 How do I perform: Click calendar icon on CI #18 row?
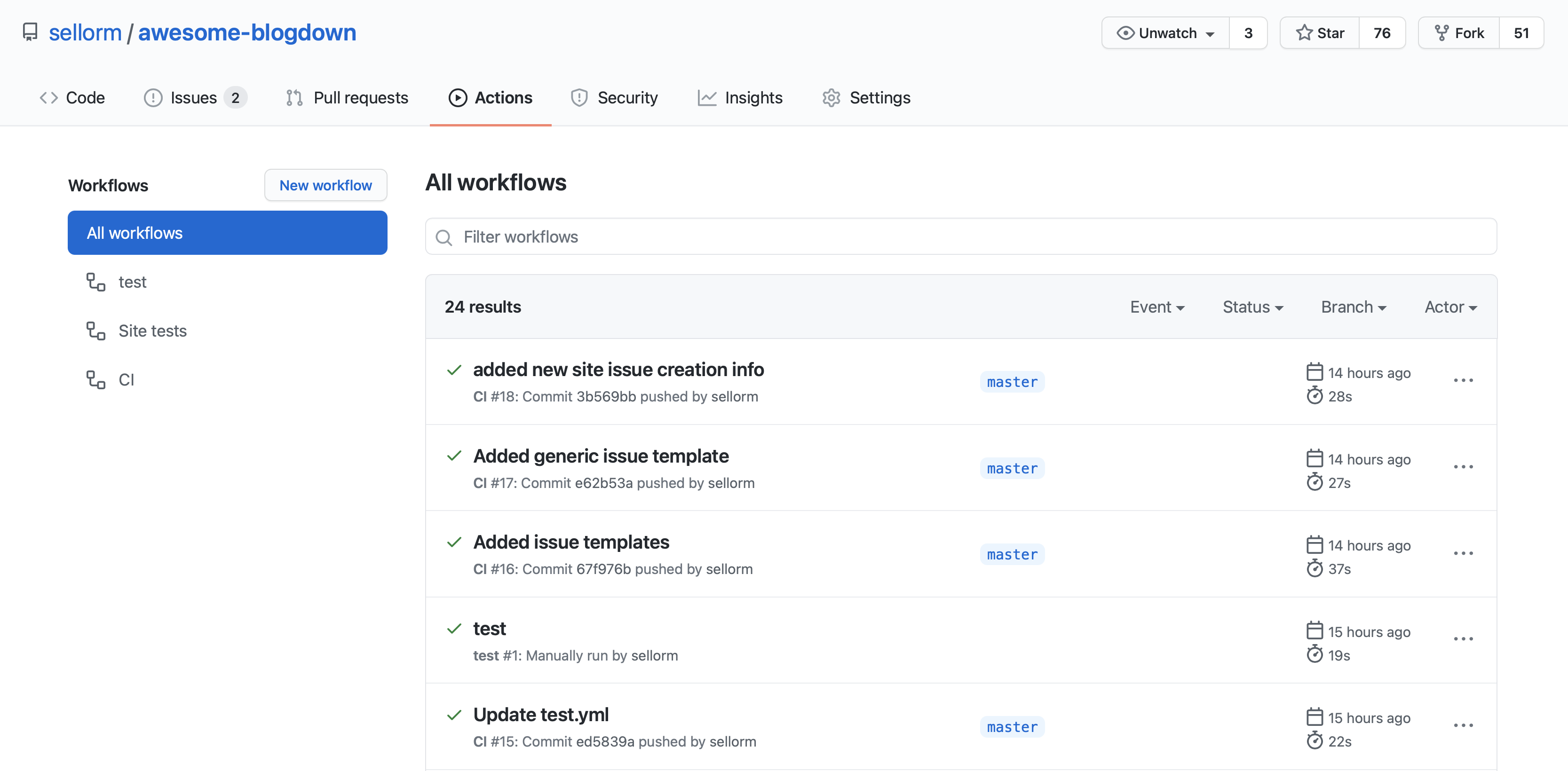pyautogui.click(x=1315, y=372)
